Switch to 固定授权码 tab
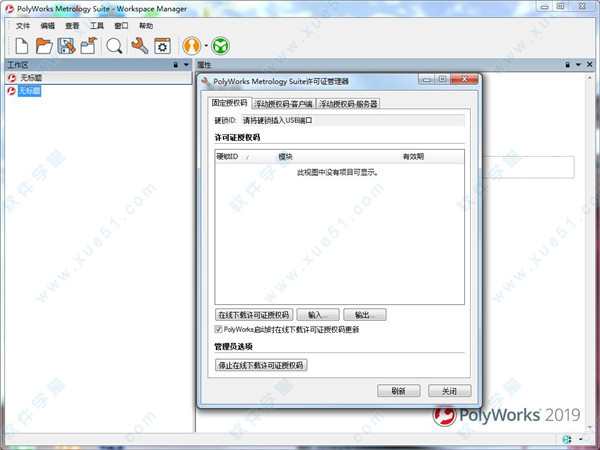Image resolution: width=600 pixels, height=450 pixels. pyautogui.click(x=230, y=103)
